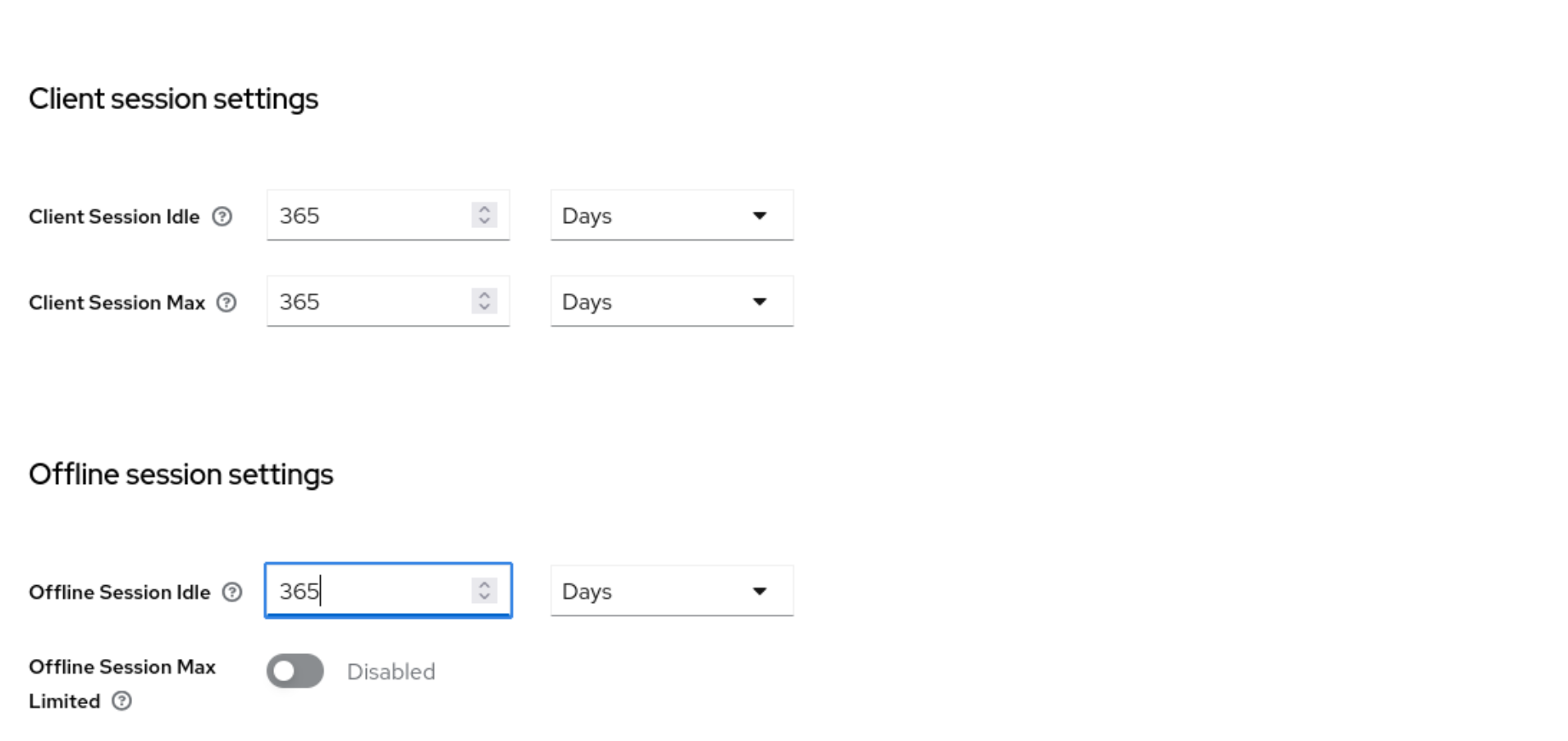Increment the Offline Session Idle value
1568x741 pixels.
pyautogui.click(x=484, y=584)
